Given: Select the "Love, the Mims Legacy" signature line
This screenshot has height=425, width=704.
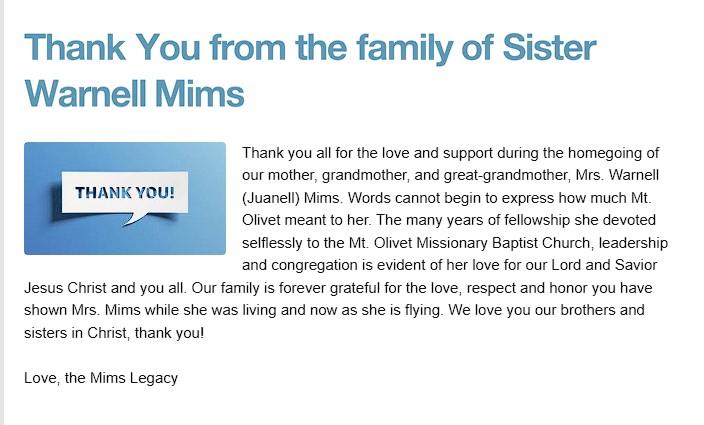Looking at the screenshot, I should pyautogui.click(x=100, y=378).
